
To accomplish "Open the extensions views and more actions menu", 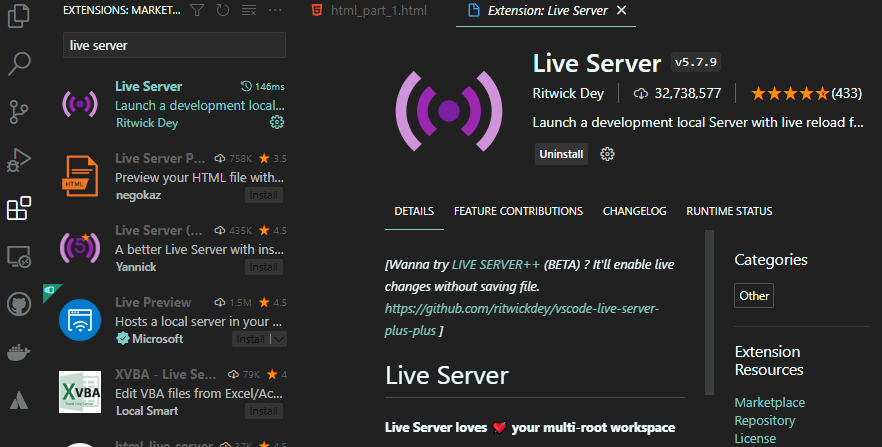I will 275,10.
